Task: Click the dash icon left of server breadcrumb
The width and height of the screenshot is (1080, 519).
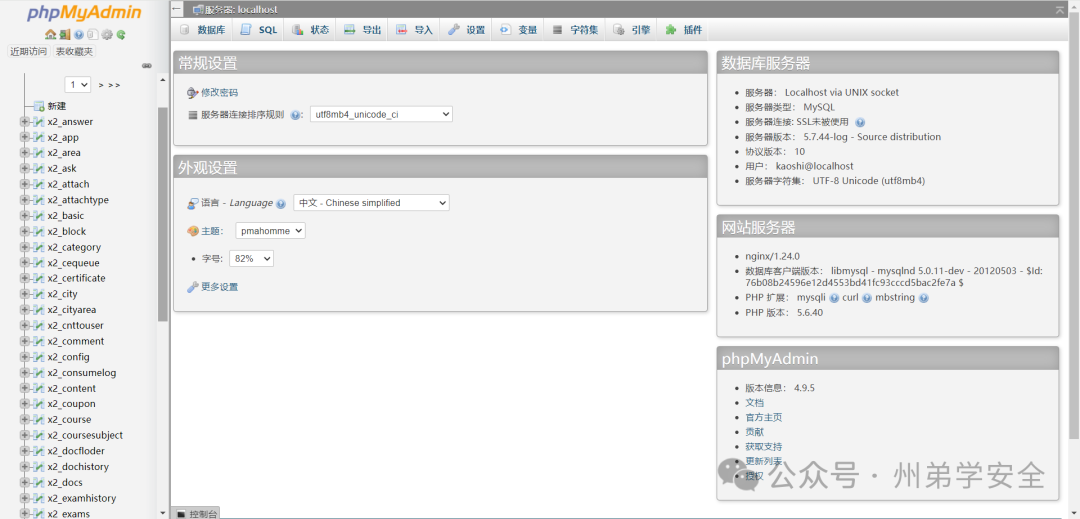Action: (x=177, y=10)
